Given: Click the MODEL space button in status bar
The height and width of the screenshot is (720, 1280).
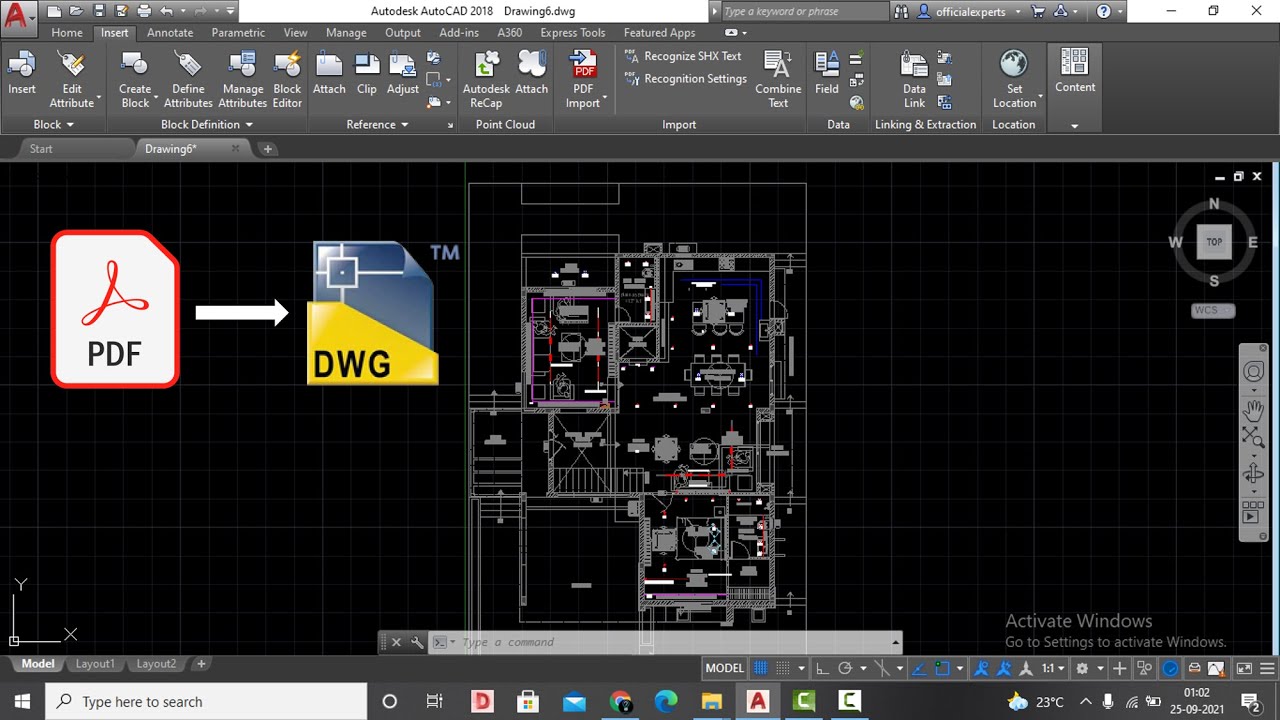Looking at the screenshot, I should (x=725, y=668).
